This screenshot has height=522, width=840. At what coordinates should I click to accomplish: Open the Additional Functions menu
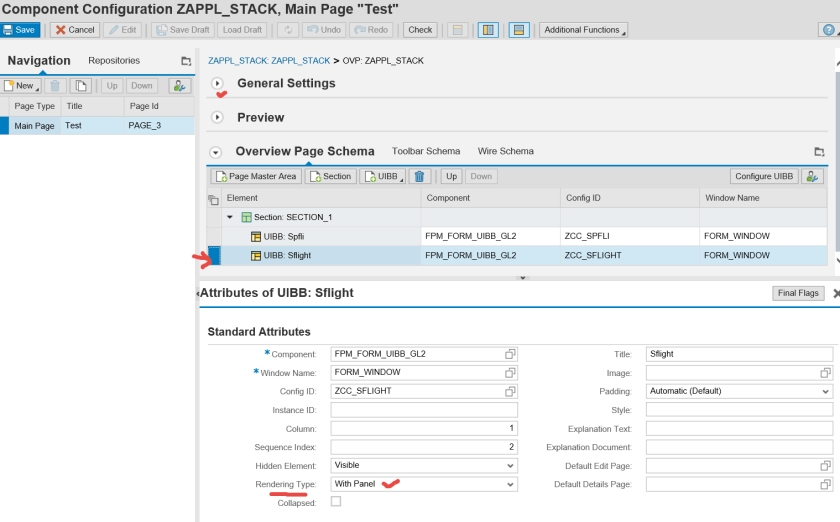coord(583,30)
